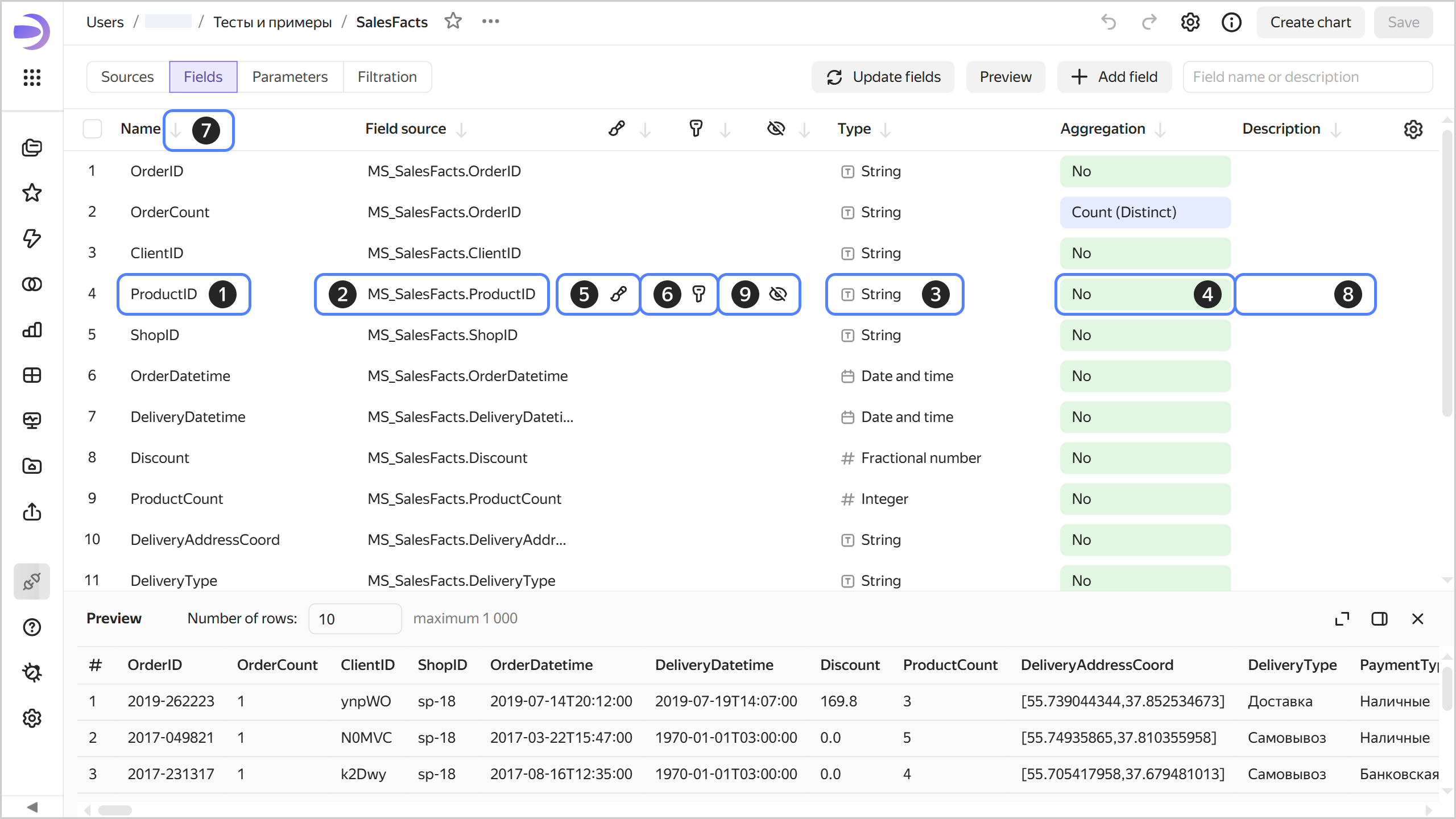1456x819 pixels.
Task: Toggle hidden eye icon for ProductID
Action: [x=777, y=294]
